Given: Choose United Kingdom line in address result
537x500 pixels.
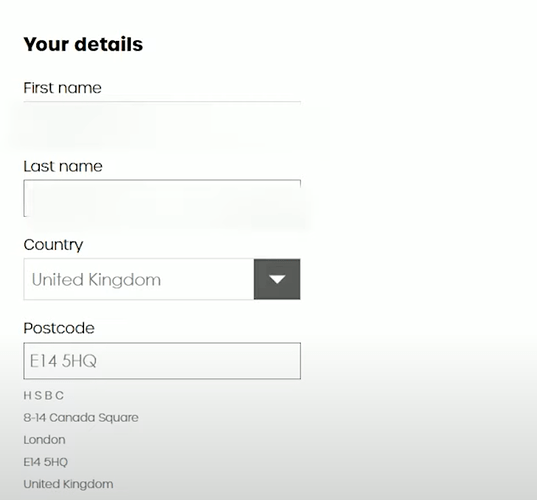Looking at the screenshot, I should coord(68,484).
